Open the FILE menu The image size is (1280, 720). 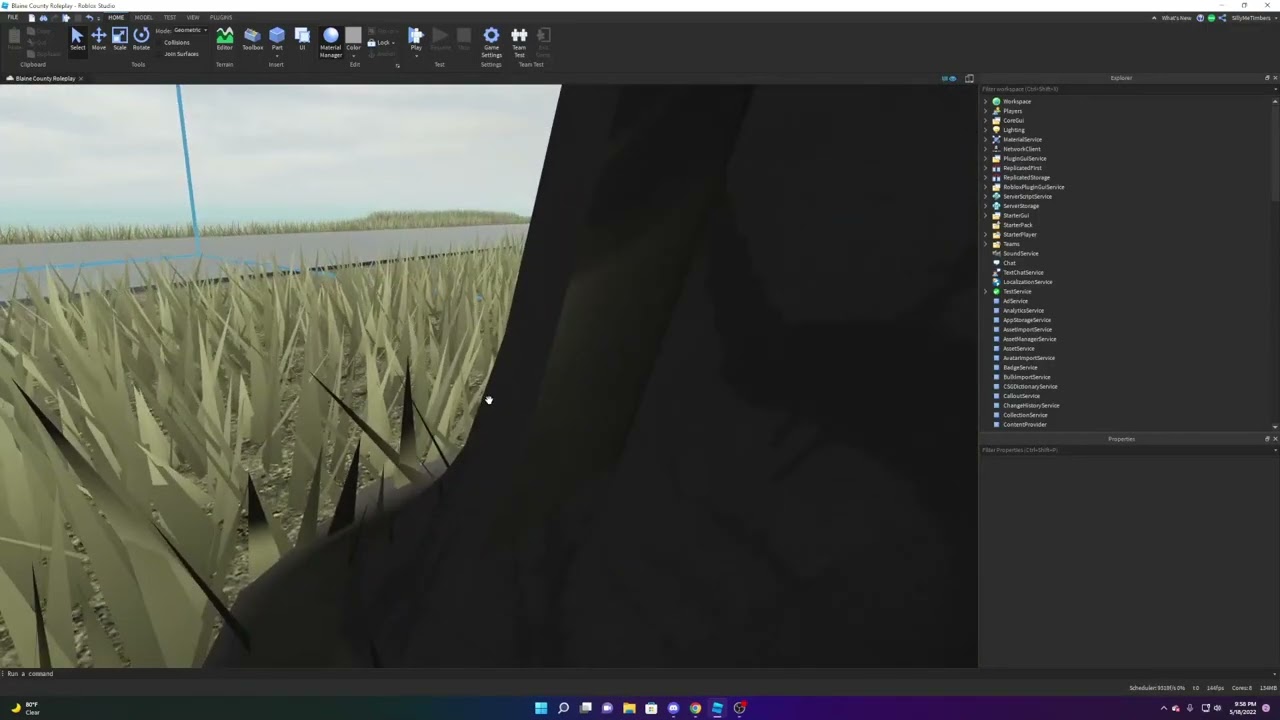(13, 17)
